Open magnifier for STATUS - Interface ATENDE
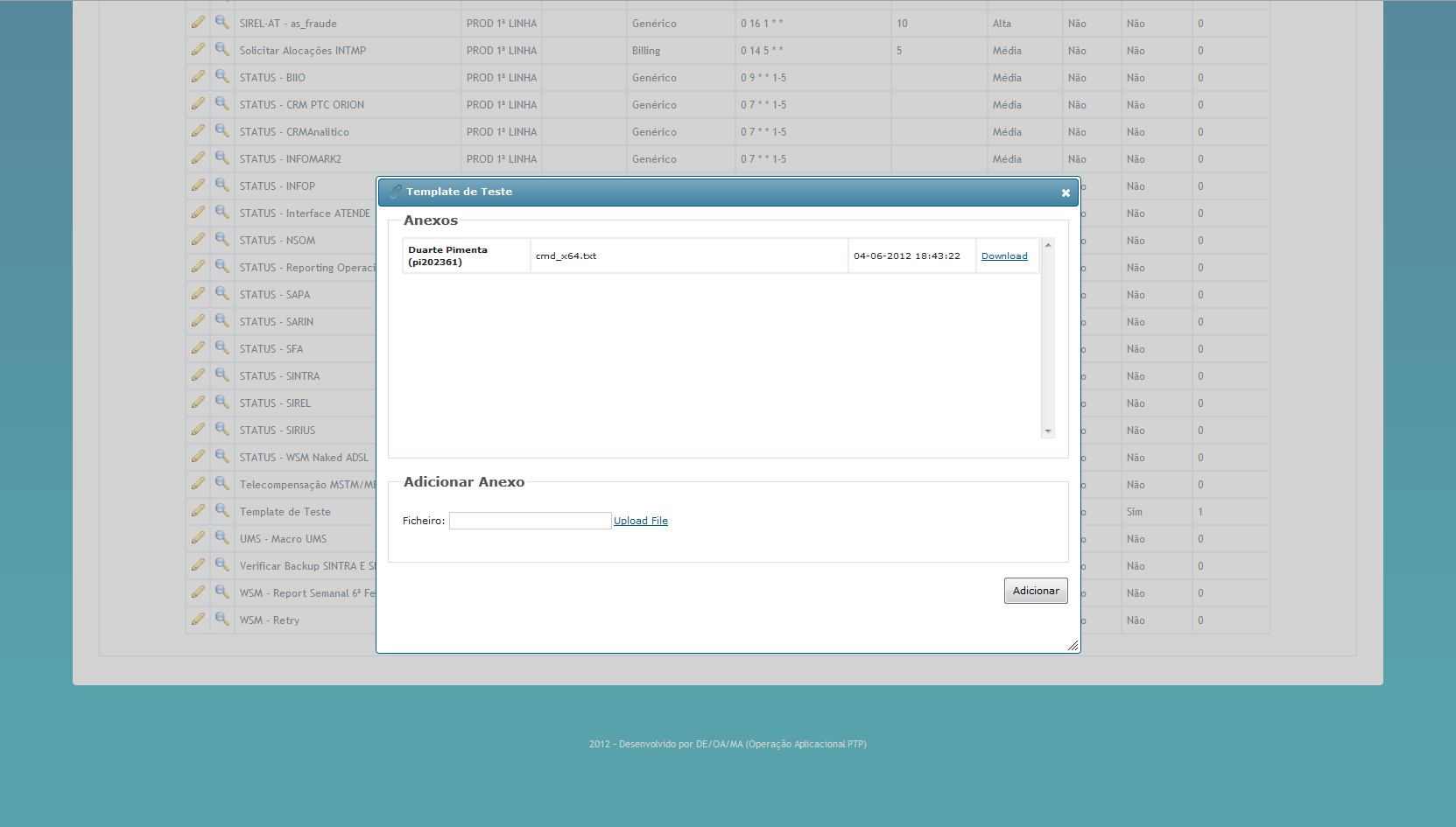 (x=222, y=213)
